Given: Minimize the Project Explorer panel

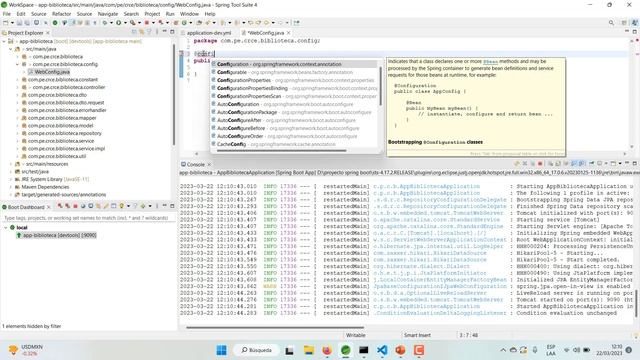Looking at the screenshot, I should [164, 31].
